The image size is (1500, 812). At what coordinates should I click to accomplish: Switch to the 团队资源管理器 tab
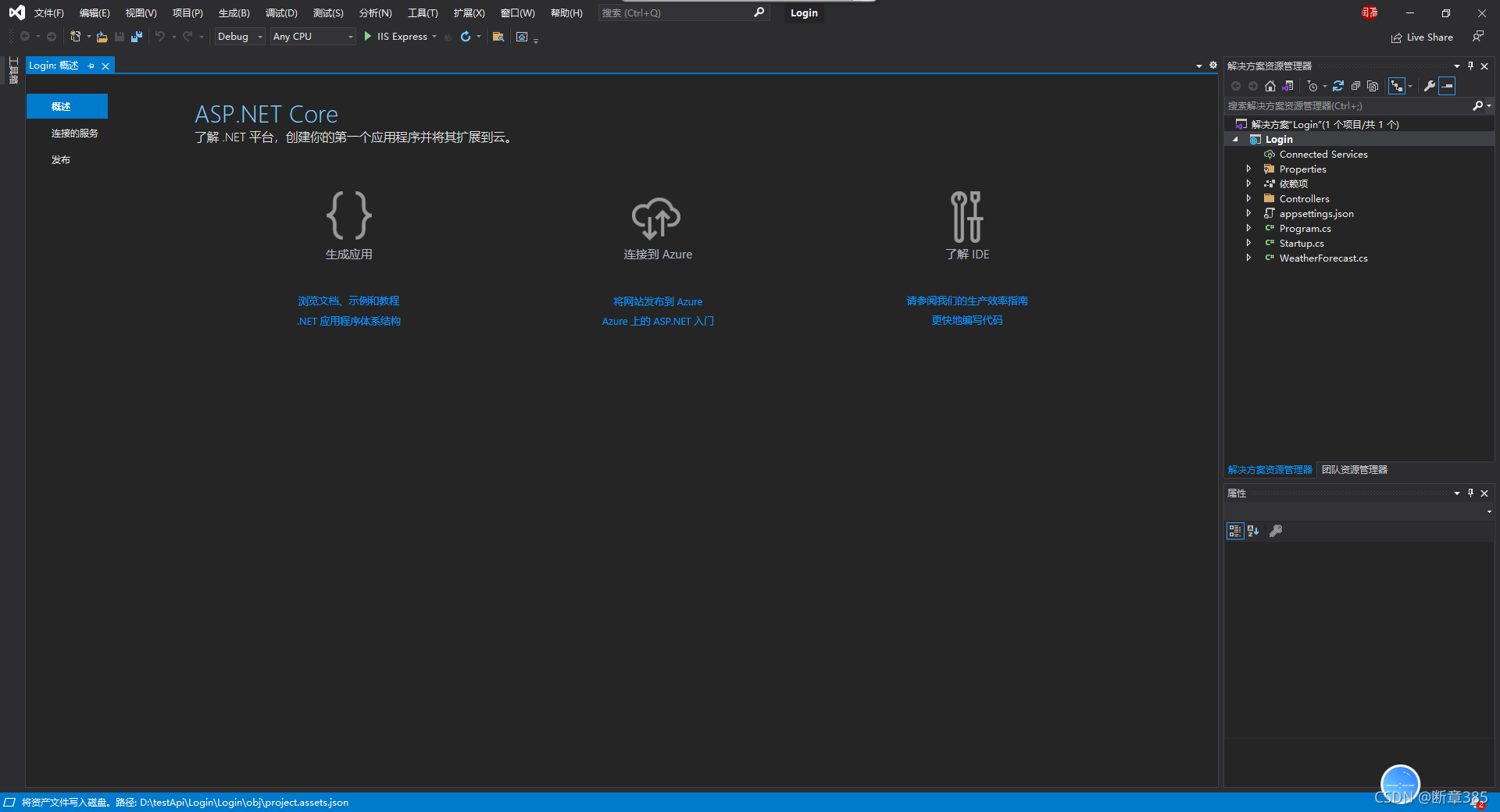(x=1355, y=470)
